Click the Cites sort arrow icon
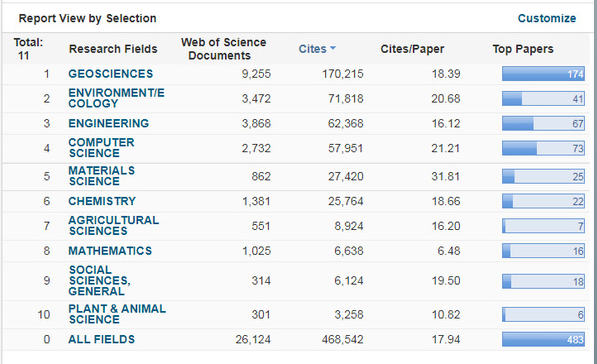The image size is (597, 364). (x=332, y=48)
